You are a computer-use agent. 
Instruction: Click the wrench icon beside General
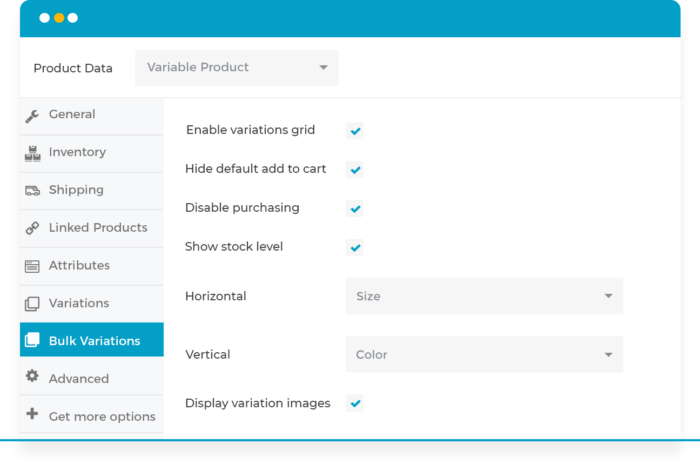click(x=32, y=116)
